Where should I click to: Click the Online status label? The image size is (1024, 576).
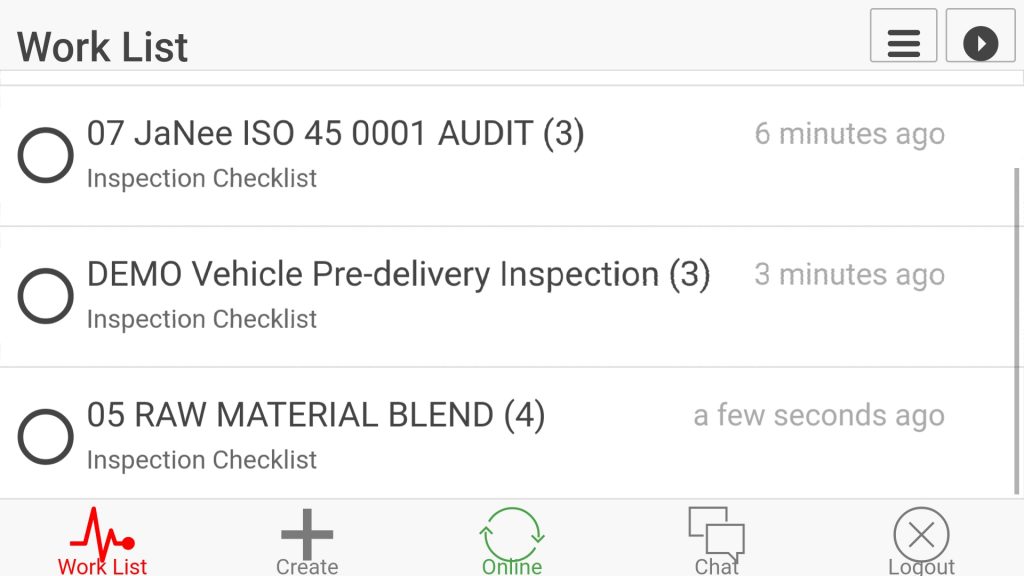point(512,567)
